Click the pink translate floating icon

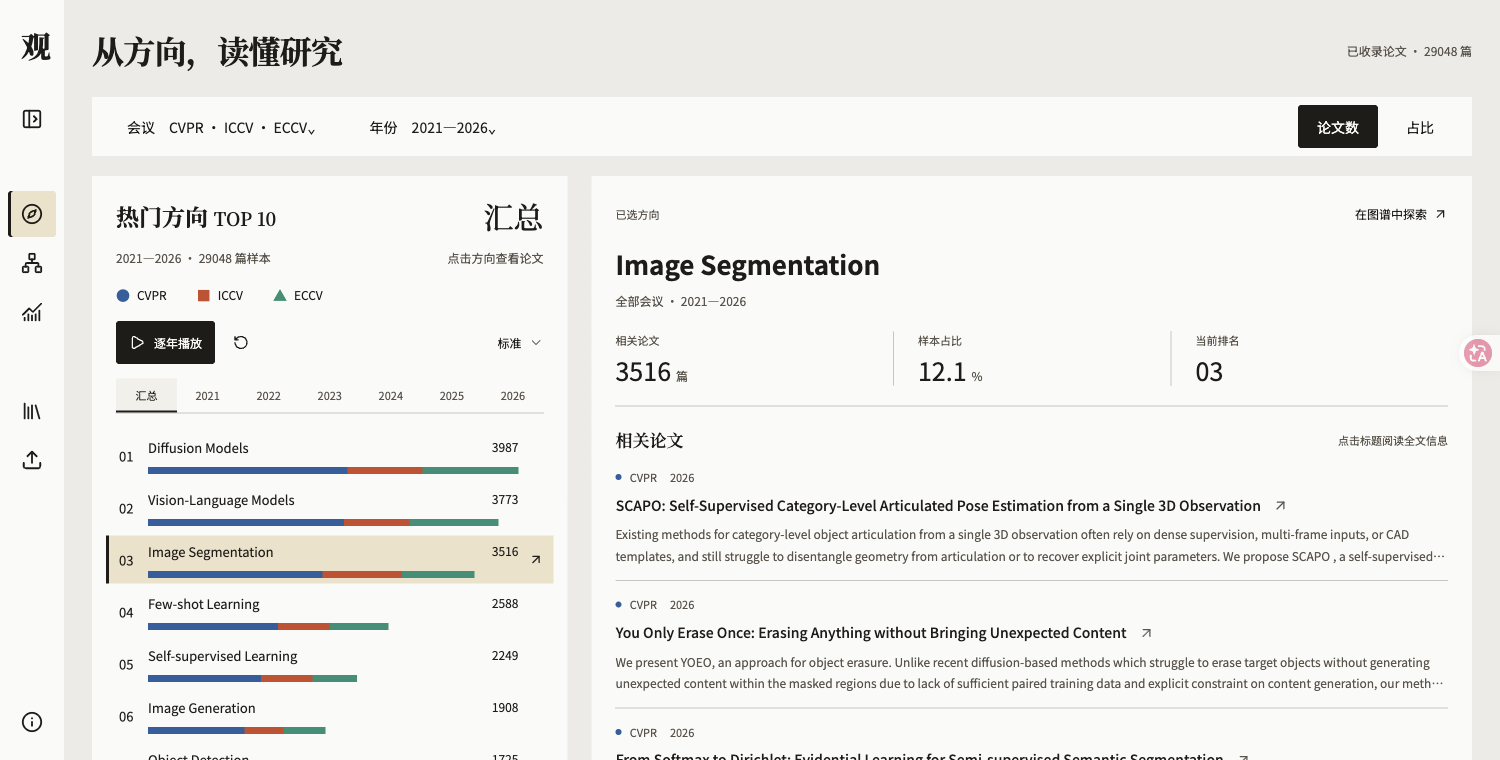pos(1478,353)
